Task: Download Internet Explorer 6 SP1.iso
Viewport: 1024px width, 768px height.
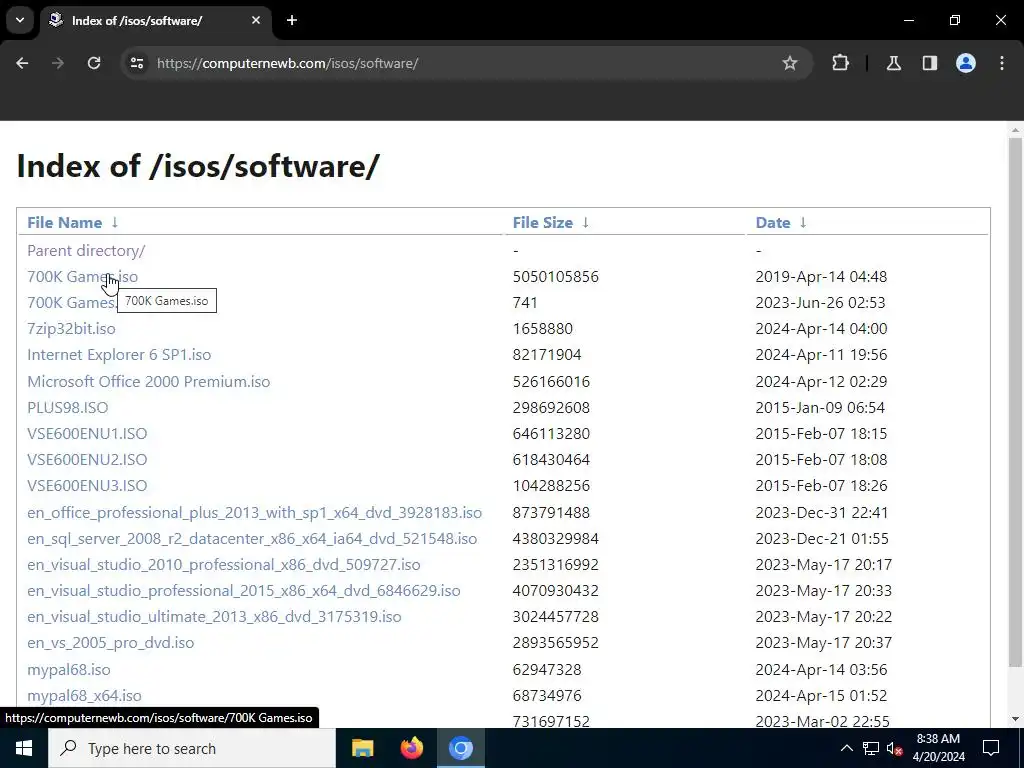Action: 119,355
